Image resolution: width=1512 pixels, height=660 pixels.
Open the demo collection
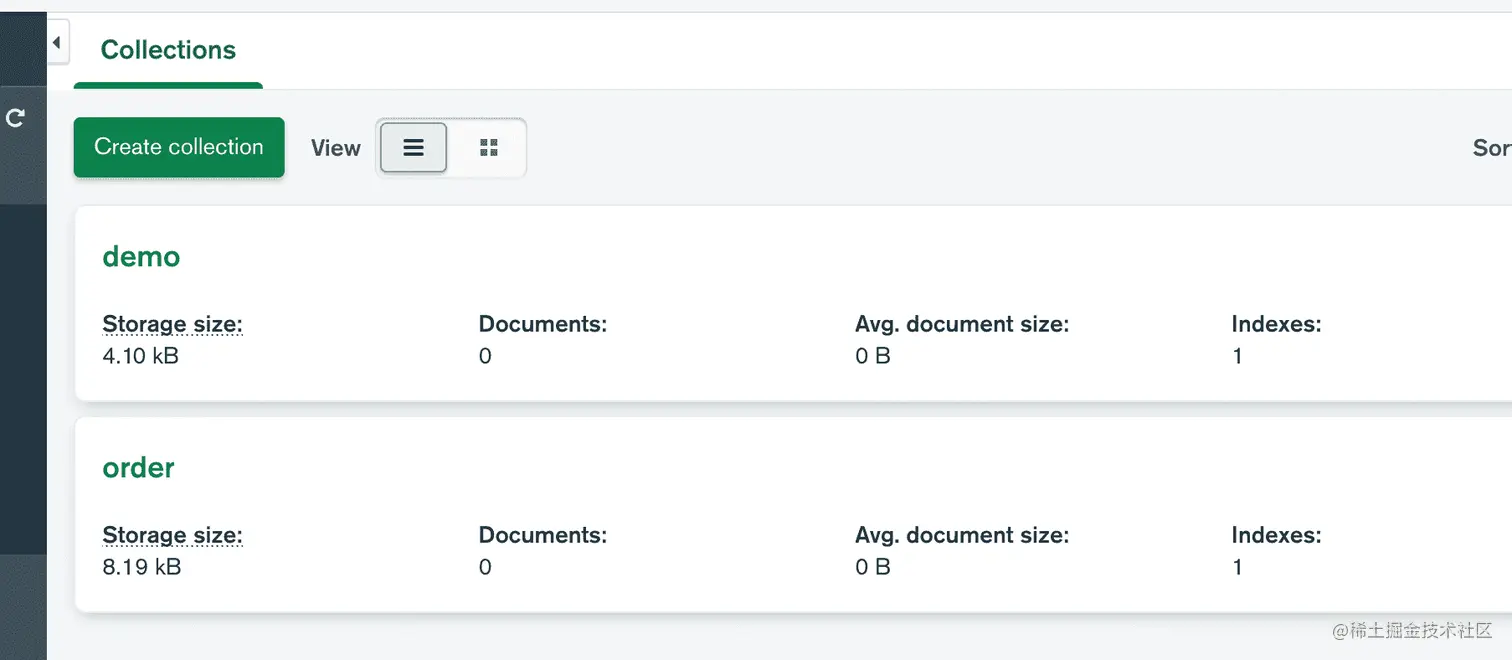(141, 257)
